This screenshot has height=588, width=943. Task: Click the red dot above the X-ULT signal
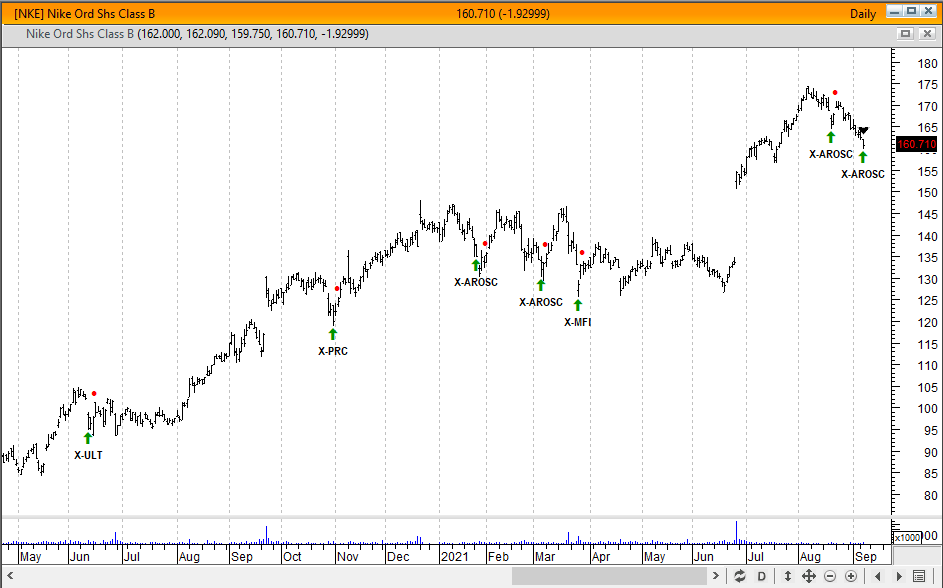click(94, 393)
